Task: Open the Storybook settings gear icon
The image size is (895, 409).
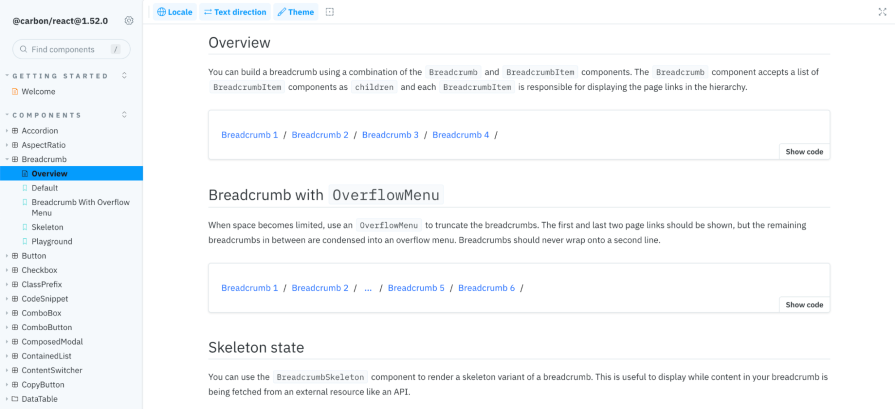Action: [129, 21]
